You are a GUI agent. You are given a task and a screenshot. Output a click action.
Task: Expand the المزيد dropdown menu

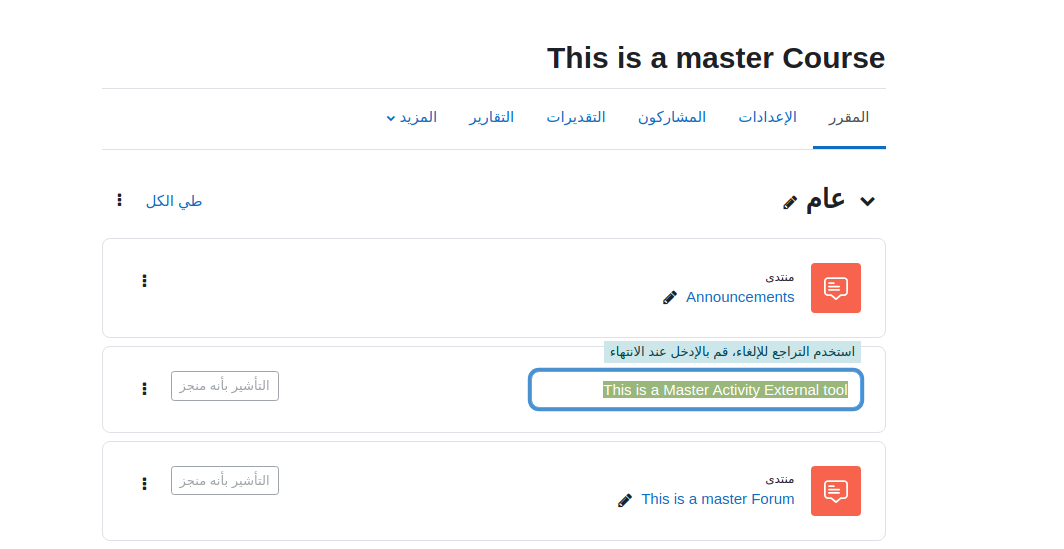point(412,117)
